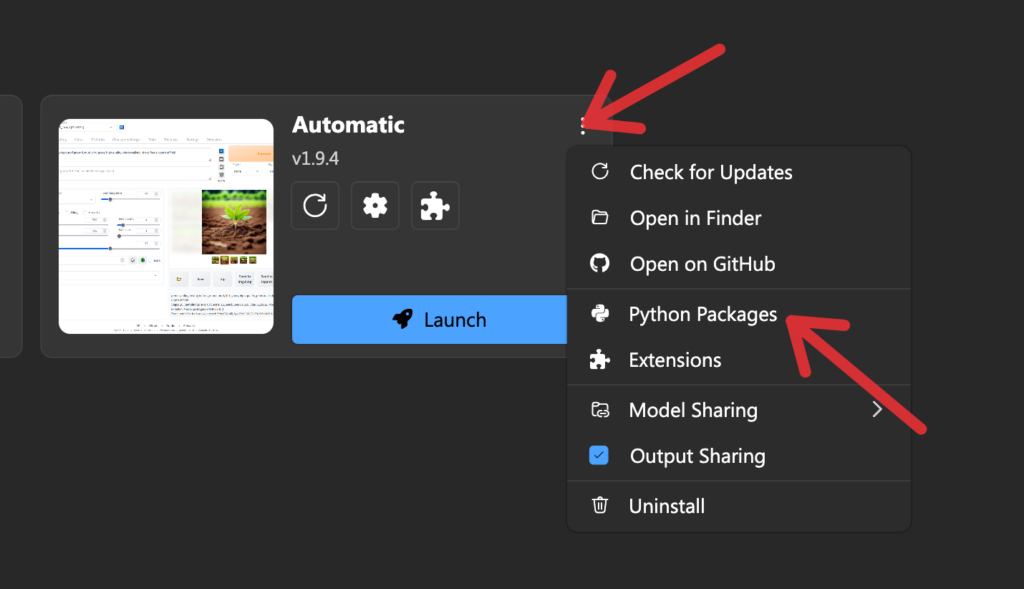Image resolution: width=1024 pixels, height=589 pixels.
Task: Click the three-dot more options icon
Action: click(583, 126)
